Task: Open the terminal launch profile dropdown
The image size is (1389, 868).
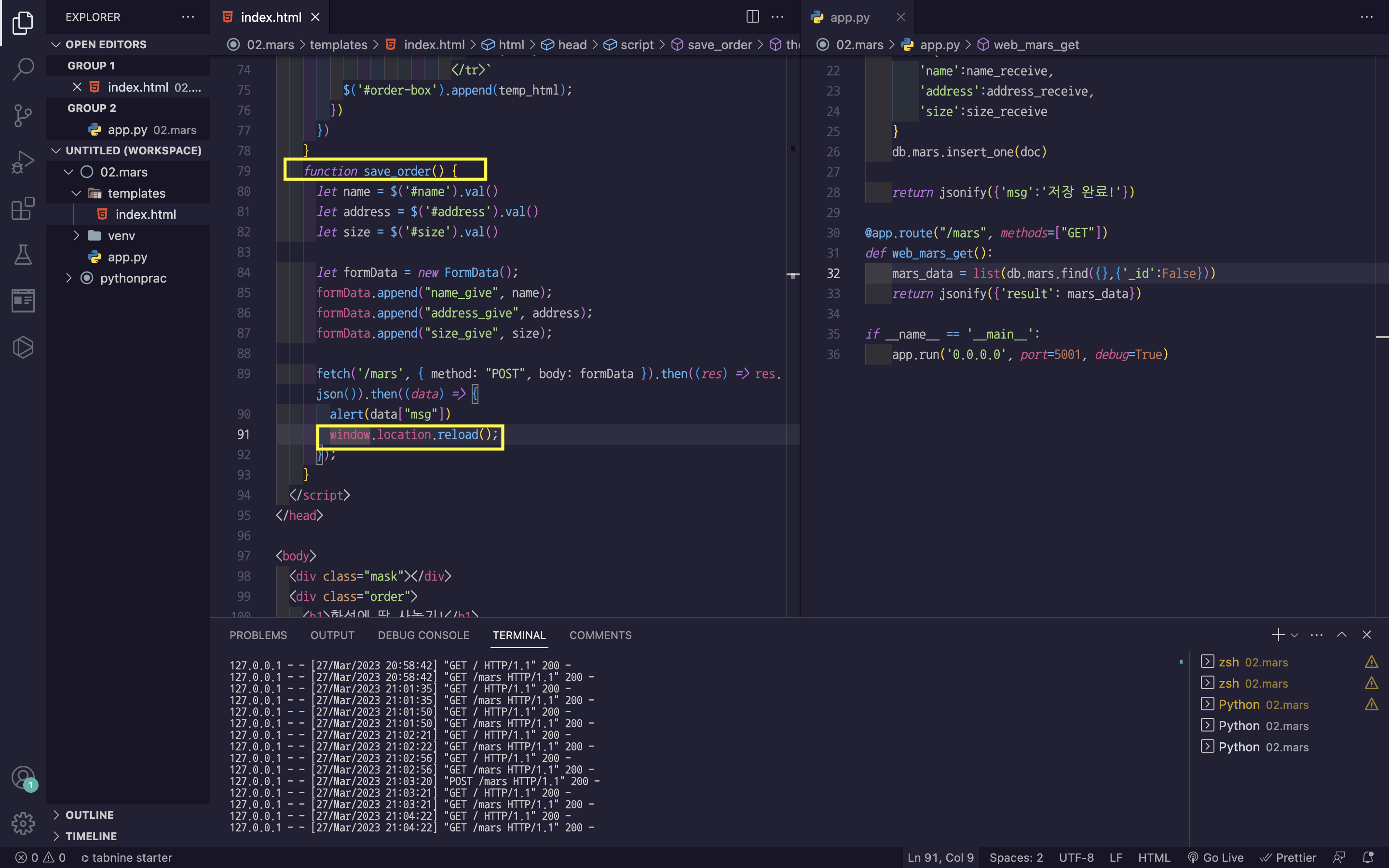Action: [1294, 635]
